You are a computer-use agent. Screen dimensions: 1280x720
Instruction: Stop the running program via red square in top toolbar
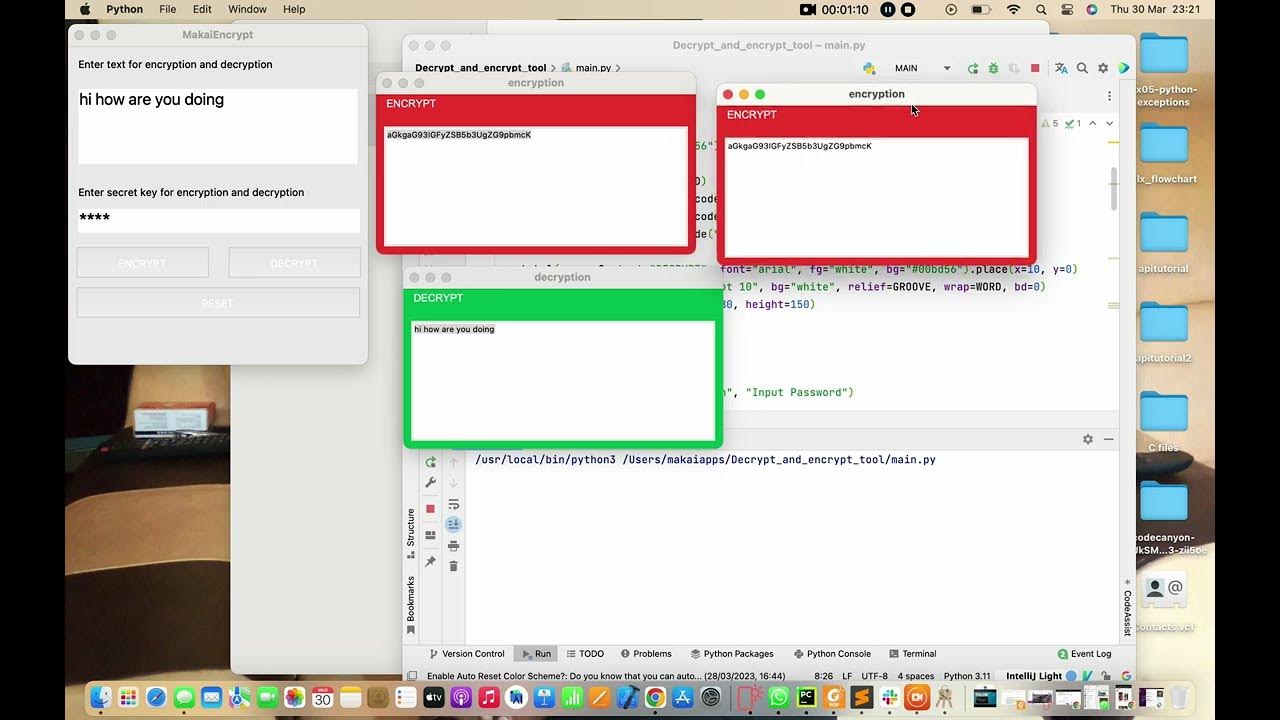point(1035,68)
